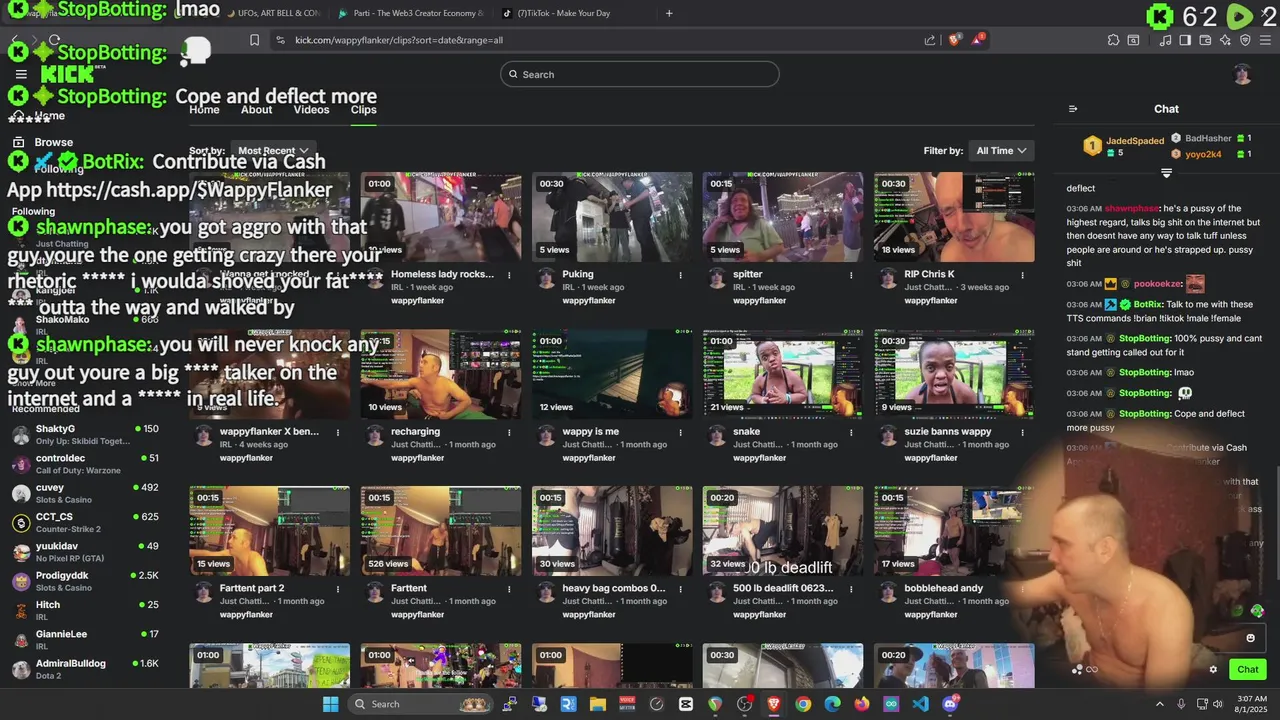
Task: Open CCT_CS recommended channel
Action: click(85, 523)
